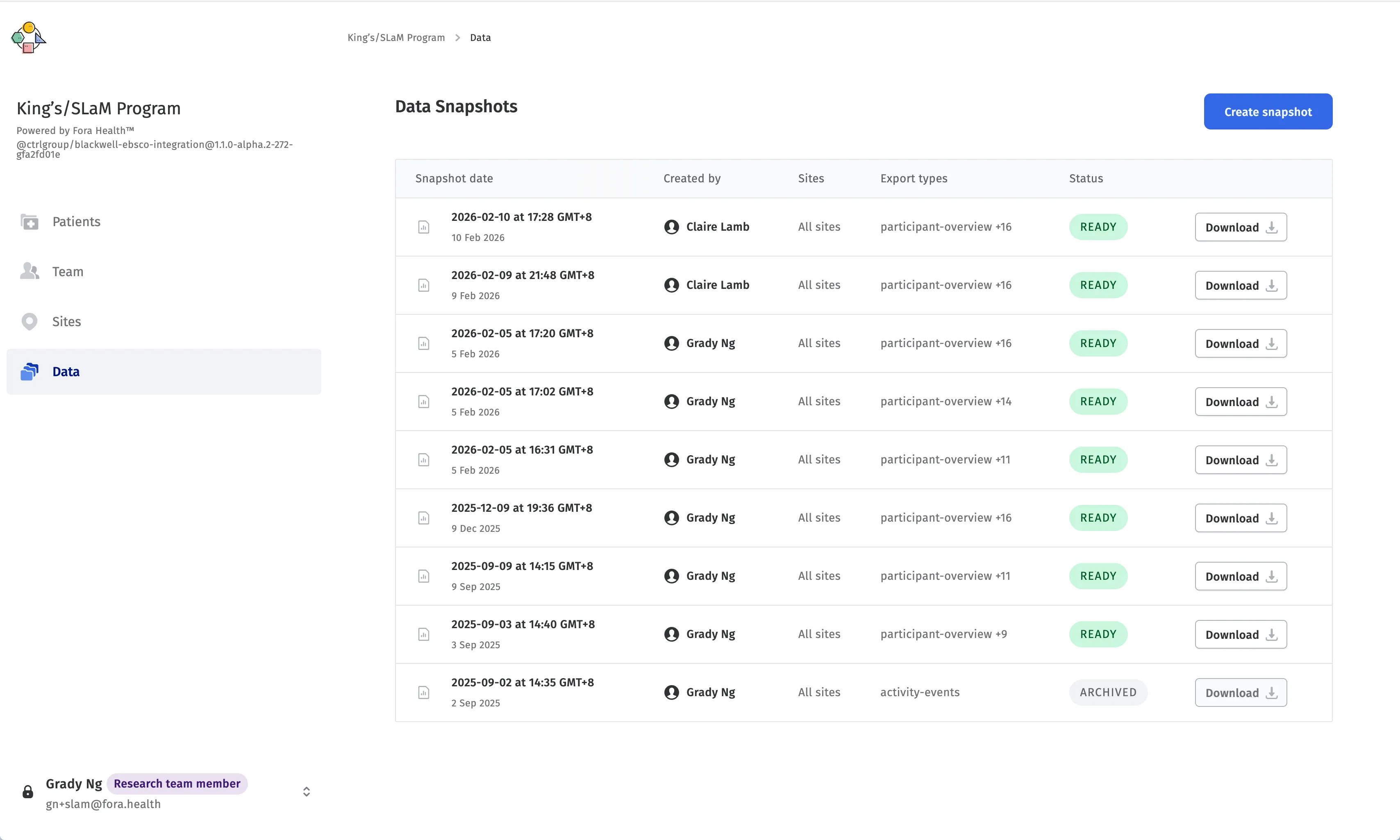Click the Fora Health logo icon

[x=28, y=38]
